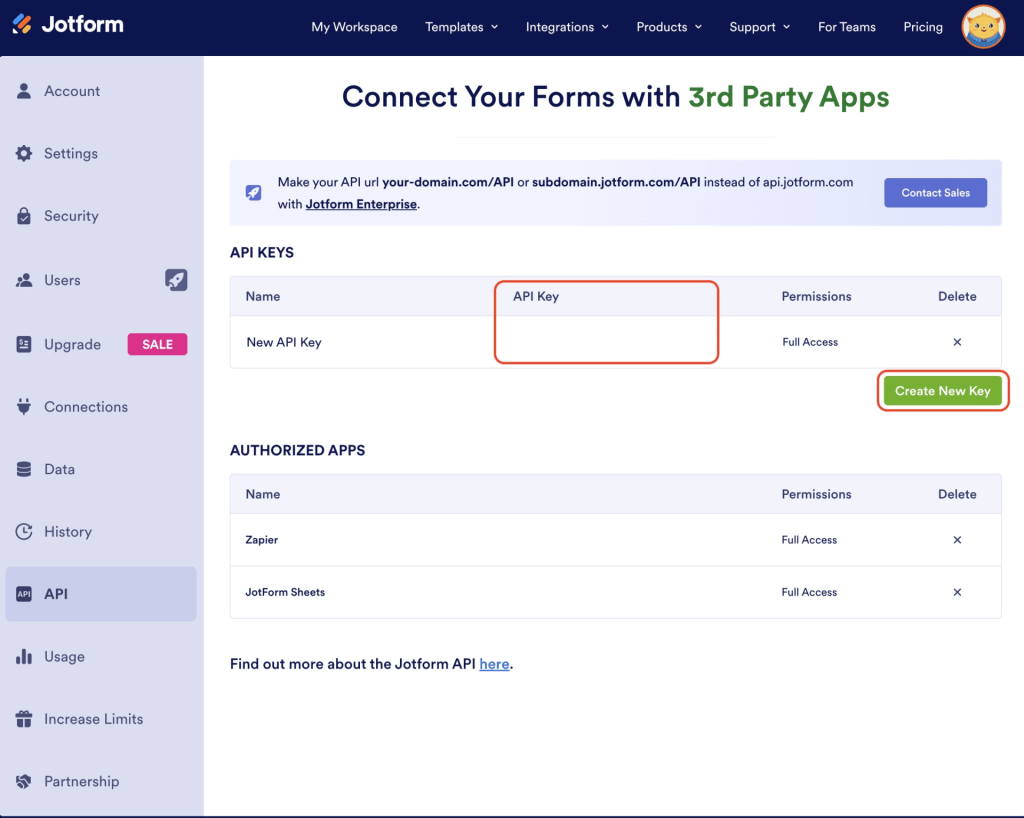Click the Partnership handshake icon
The width and height of the screenshot is (1024, 818).
pos(24,781)
